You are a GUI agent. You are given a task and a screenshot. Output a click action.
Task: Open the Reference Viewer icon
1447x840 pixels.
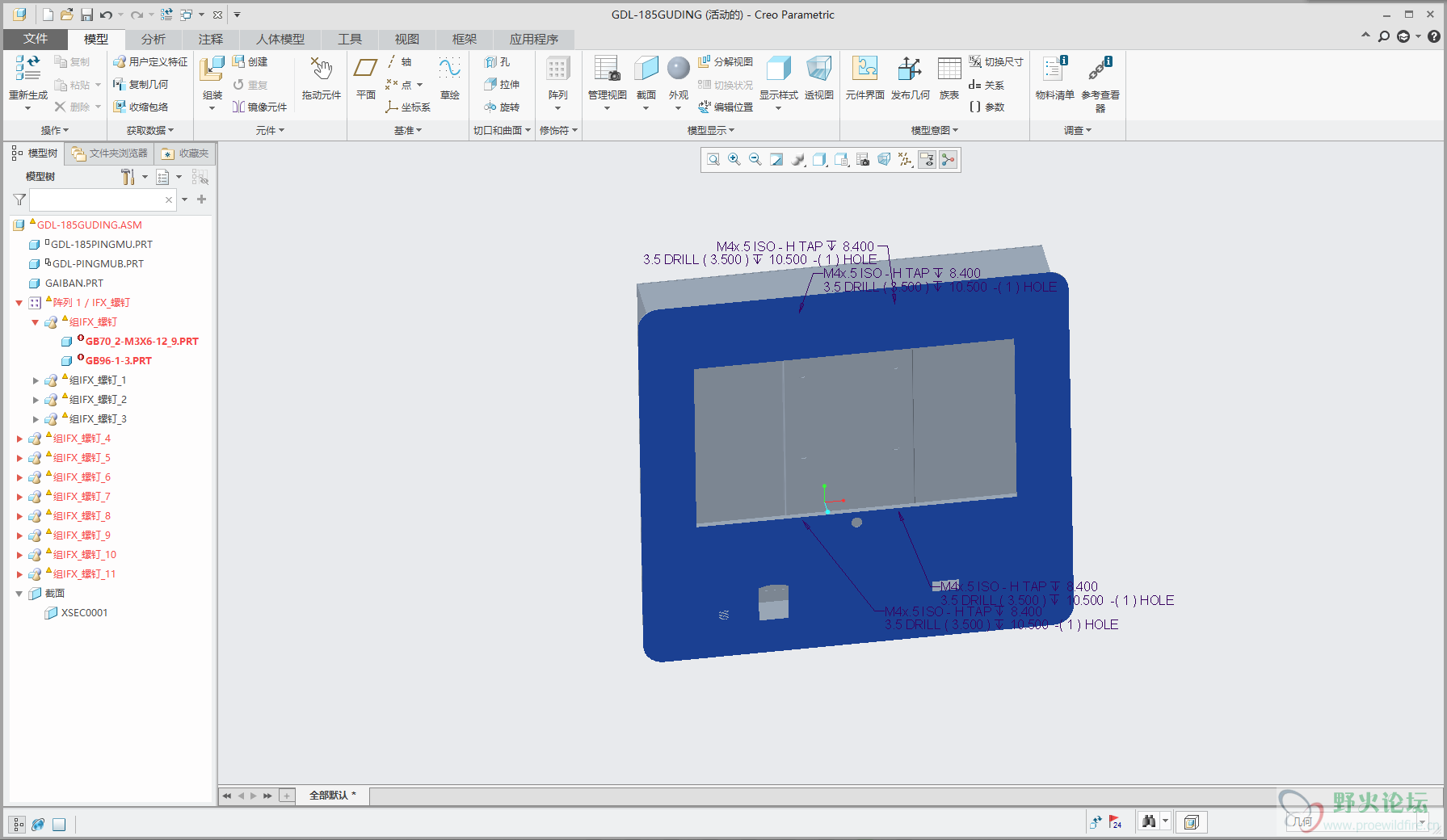click(1100, 69)
